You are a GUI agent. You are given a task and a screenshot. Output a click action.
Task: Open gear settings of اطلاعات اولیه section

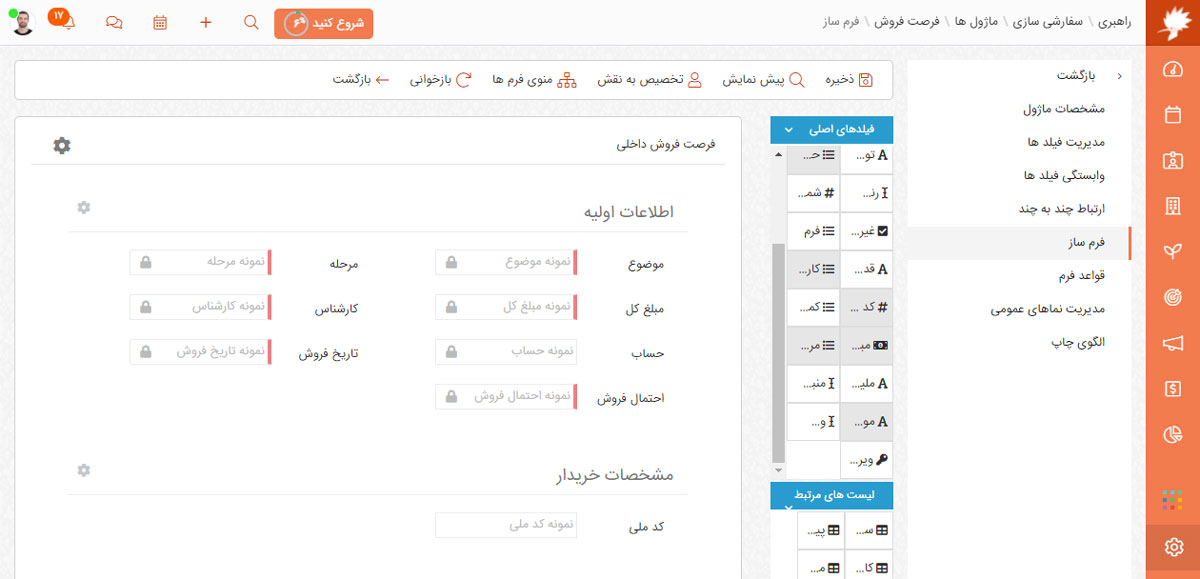84,207
